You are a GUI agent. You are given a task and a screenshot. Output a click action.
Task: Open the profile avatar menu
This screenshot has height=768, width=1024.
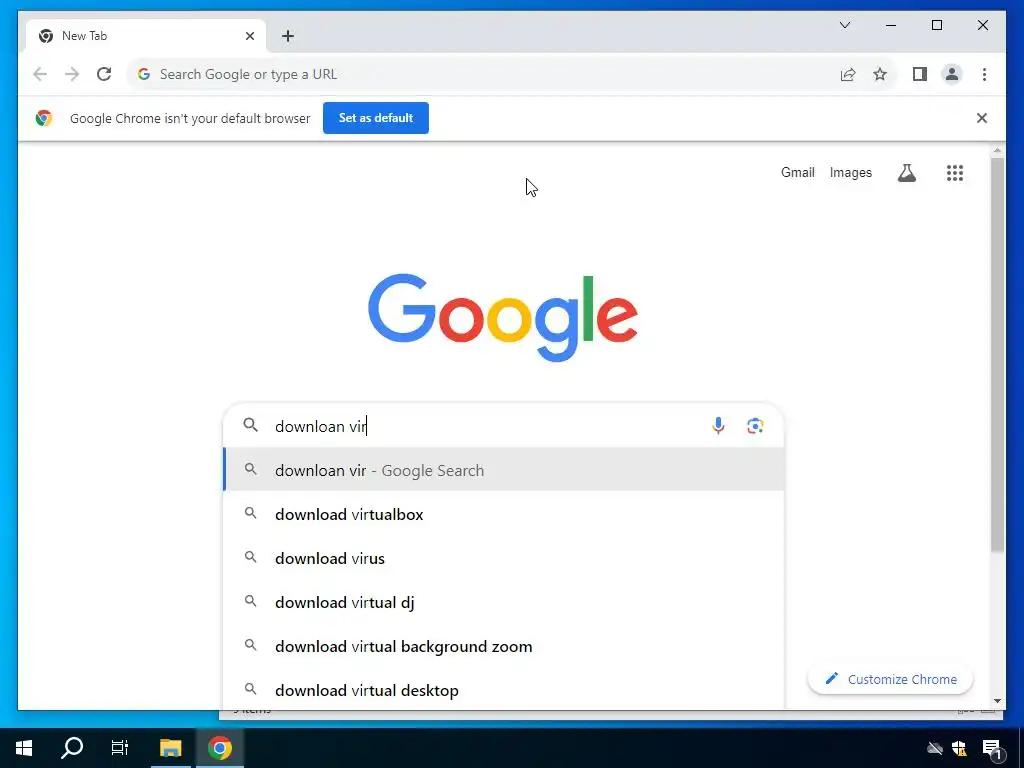pyautogui.click(x=952, y=74)
